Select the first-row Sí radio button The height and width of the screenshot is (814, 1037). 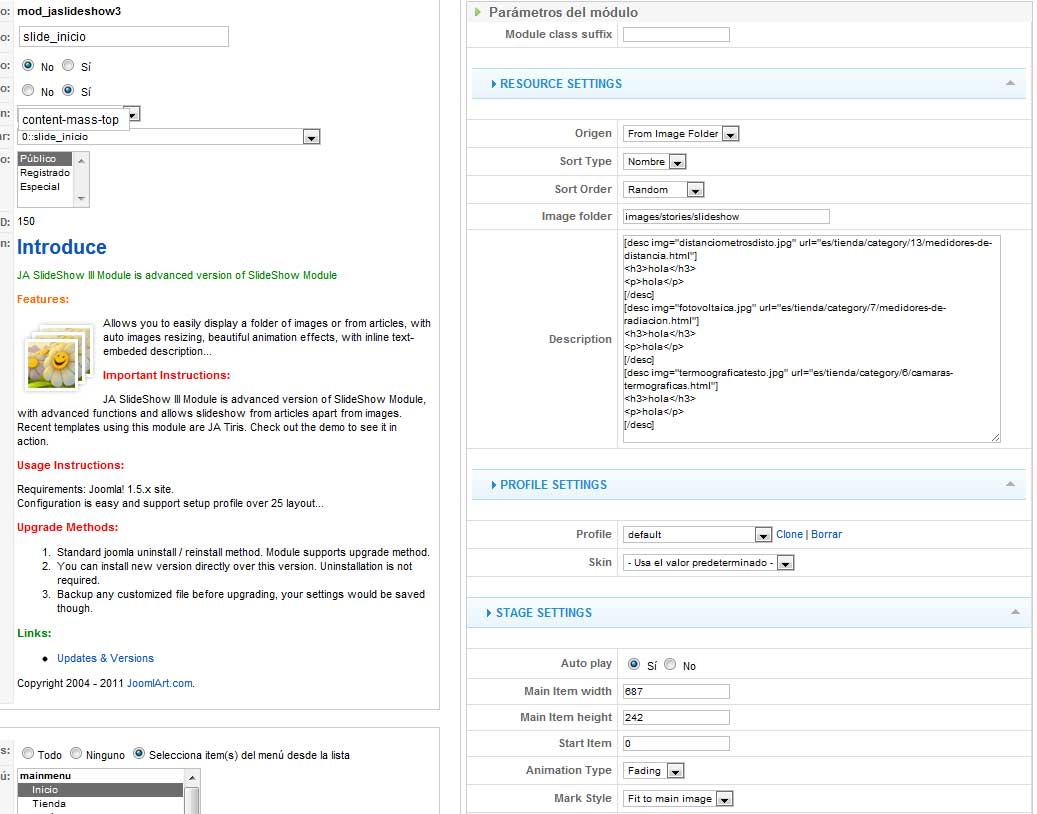(x=68, y=65)
